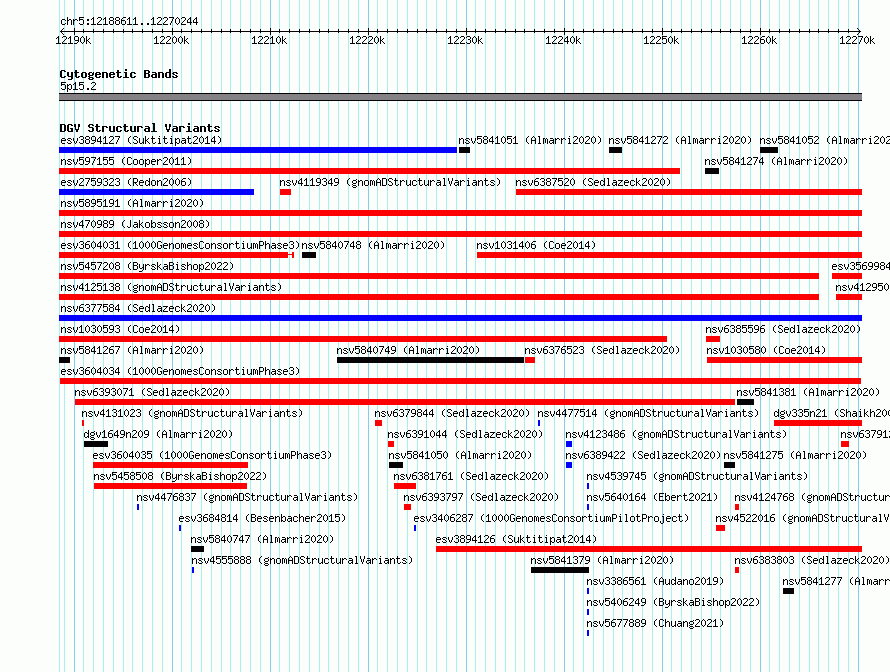The width and height of the screenshot is (890, 672).
Task: Click nsv5640164 (Ebert2021) label
Action: (652, 497)
